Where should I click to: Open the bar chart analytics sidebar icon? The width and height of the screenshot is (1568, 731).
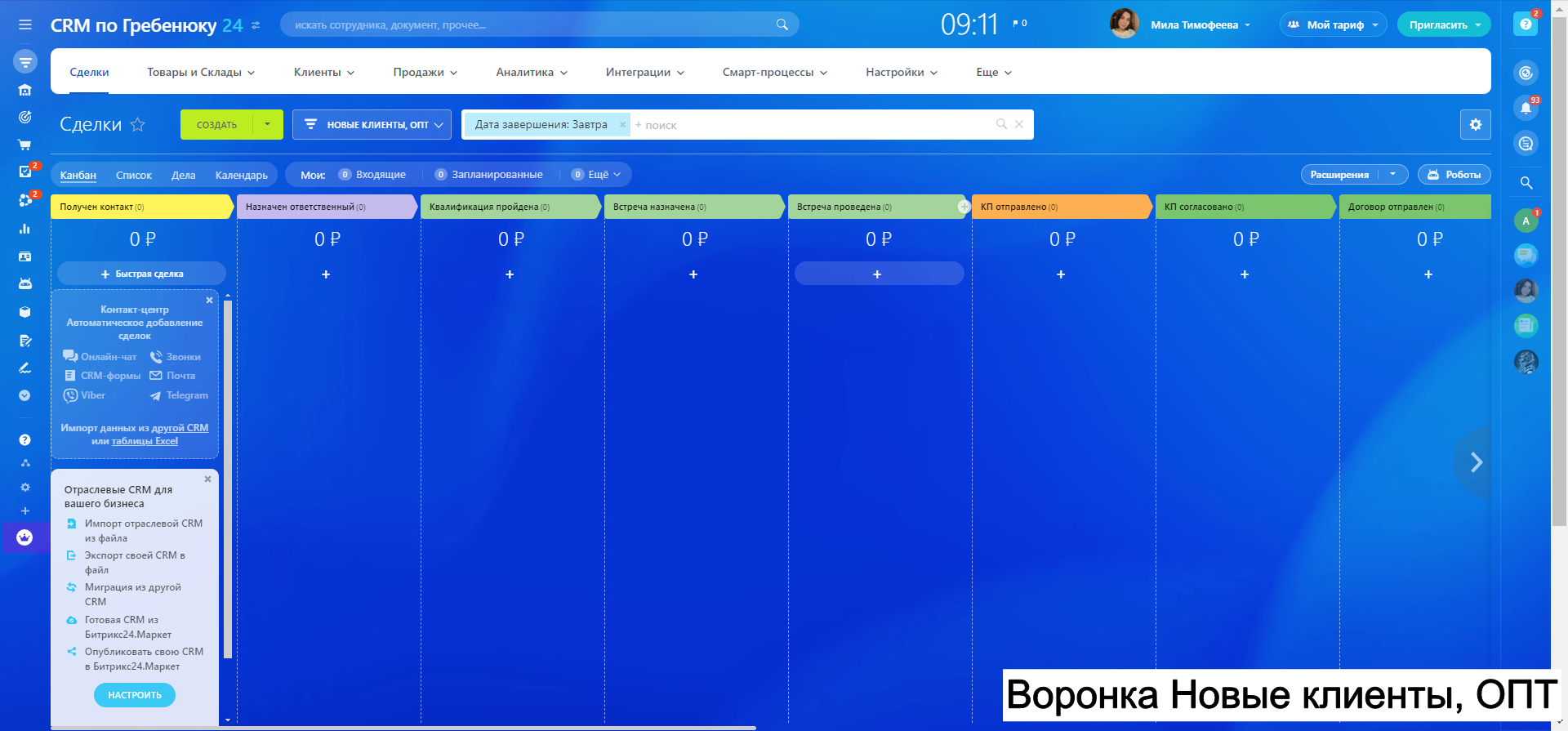(25, 229)
